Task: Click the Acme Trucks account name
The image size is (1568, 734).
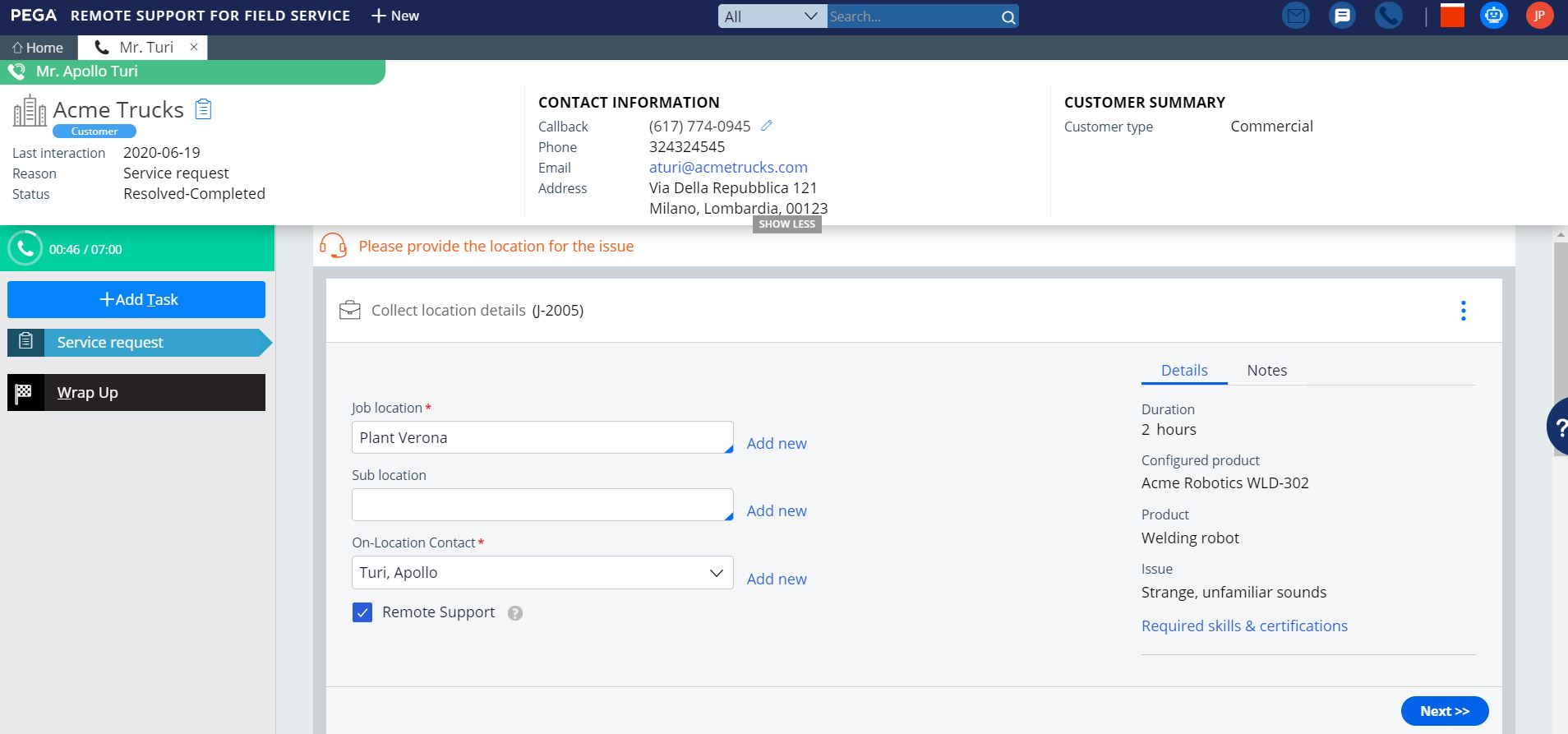Action: click(118, 109)
